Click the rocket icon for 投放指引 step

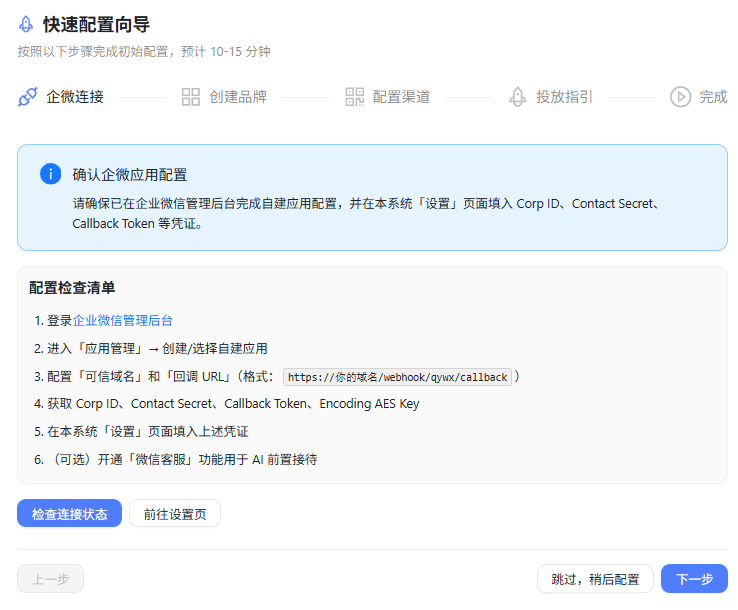(x=517, y=97)
